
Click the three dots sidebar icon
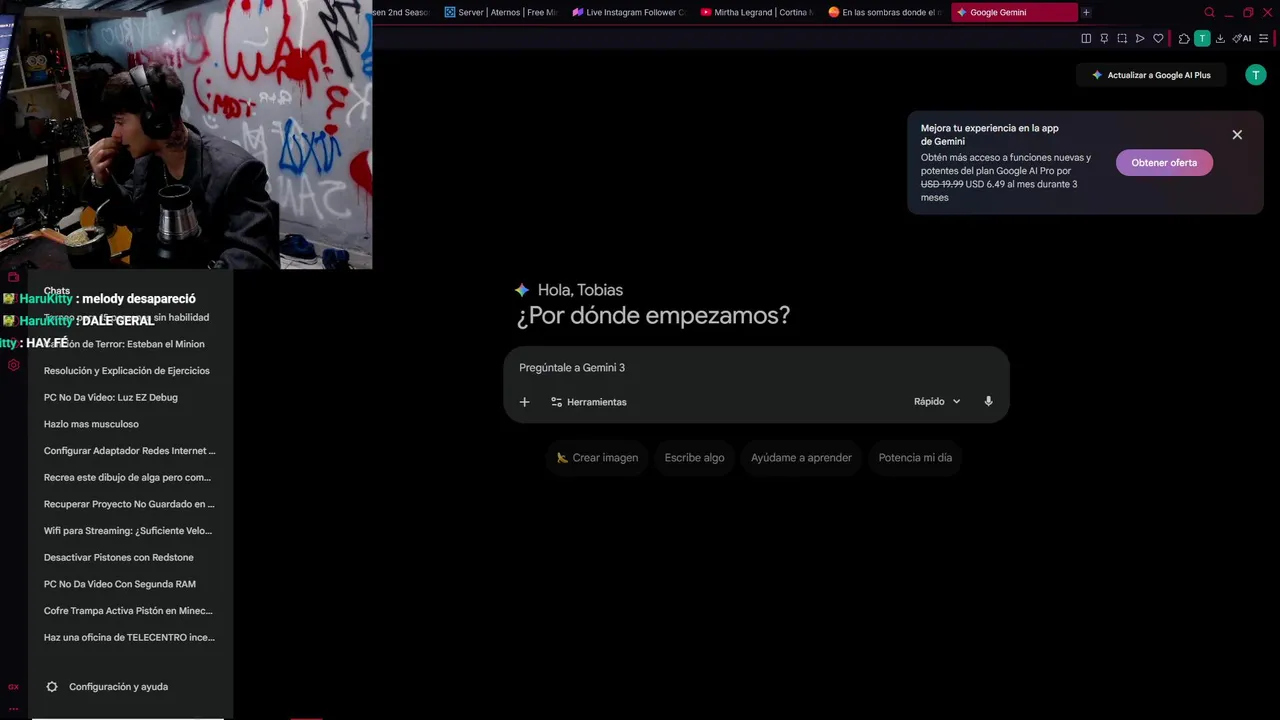coord(13,708)
